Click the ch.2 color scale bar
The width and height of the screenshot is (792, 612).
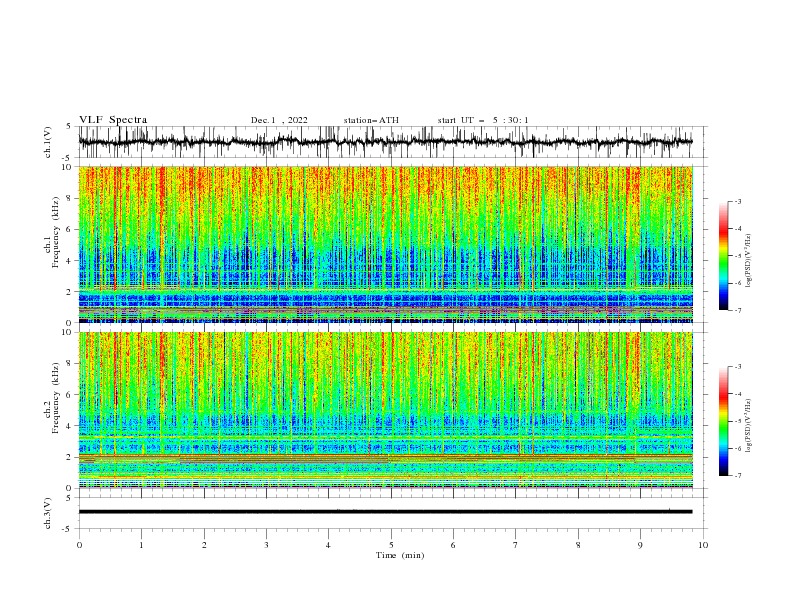723,421
